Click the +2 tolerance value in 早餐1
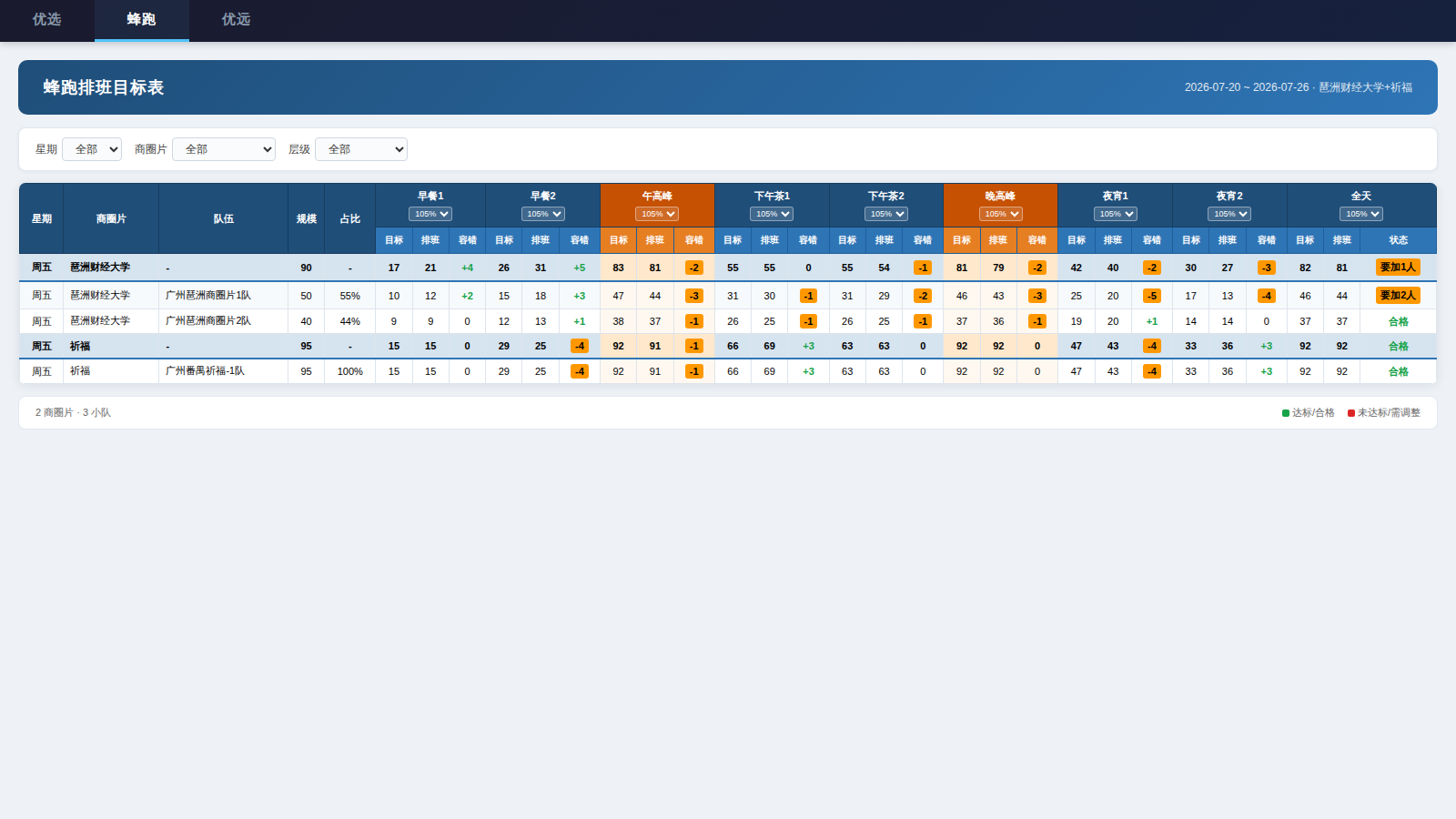Viewport: 1456px width, 819px height. point(468,296)
